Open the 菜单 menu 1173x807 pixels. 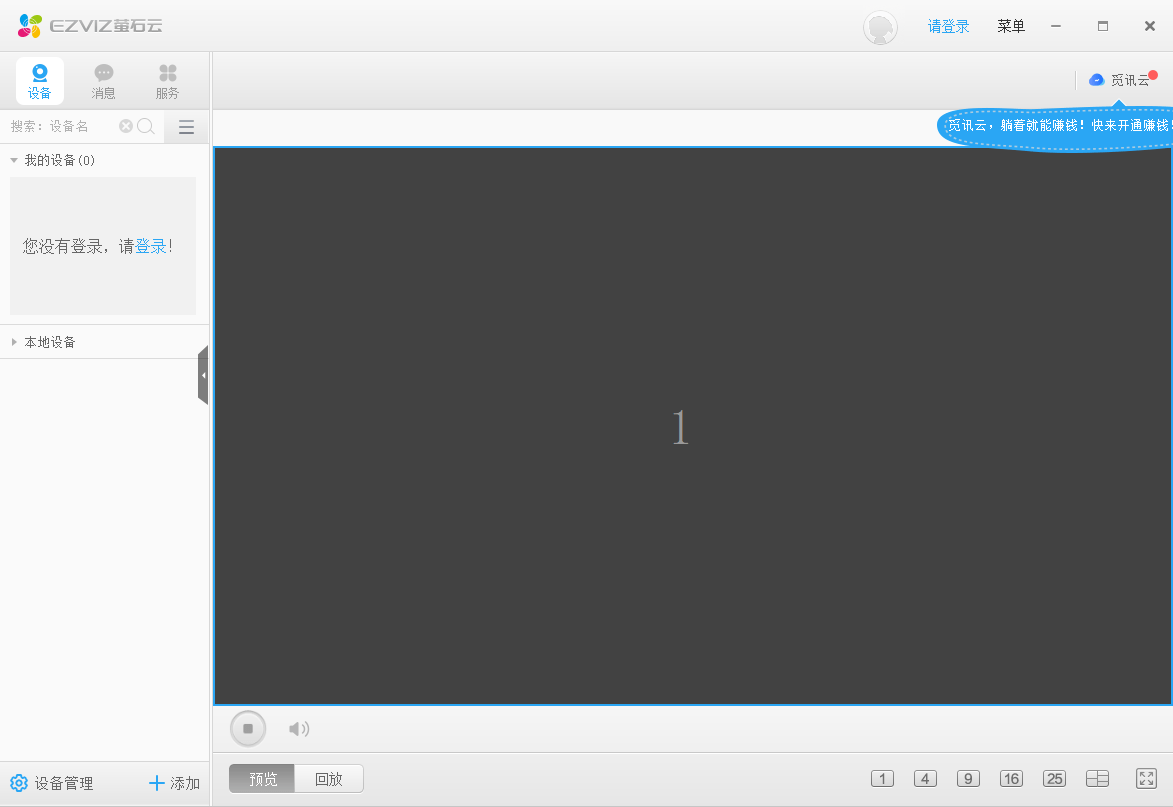1011,26
